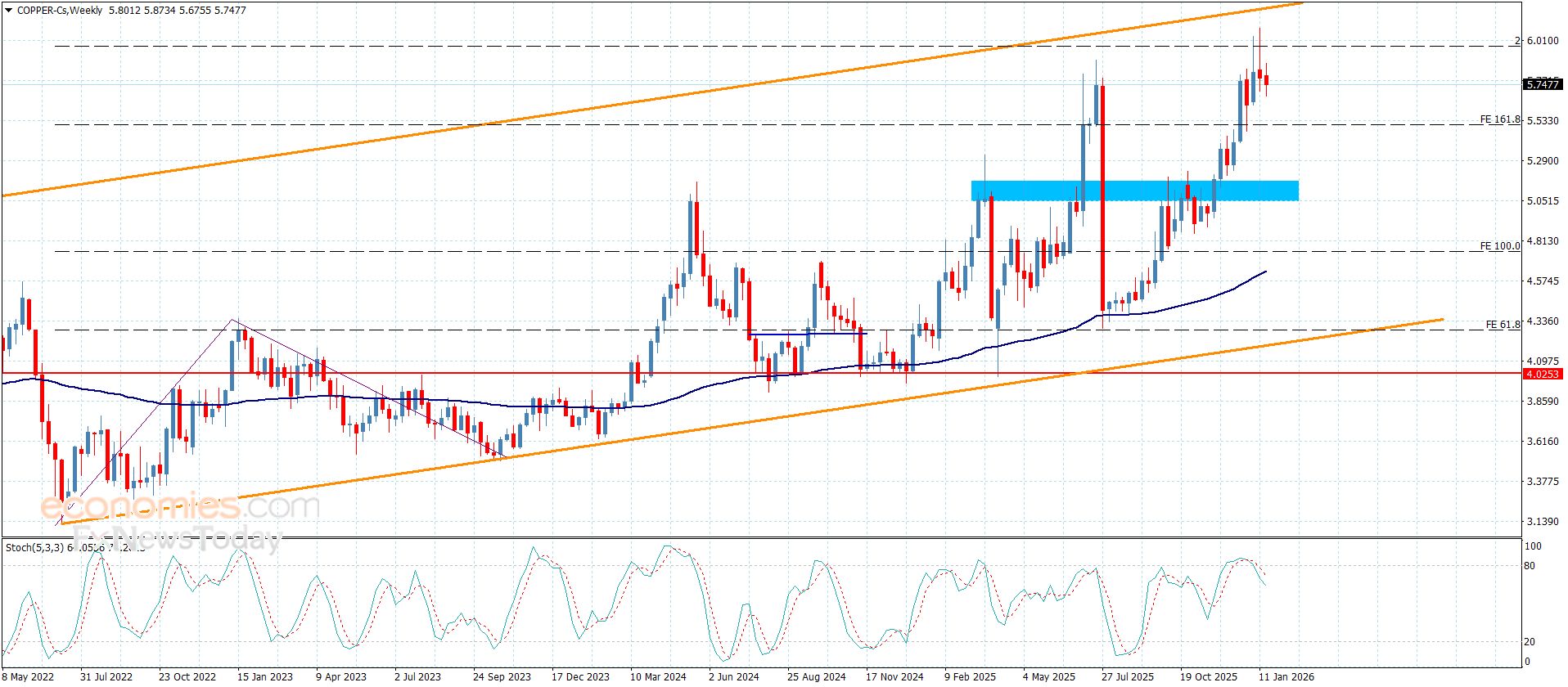Select the 3.1390 price axis label
This screenshot has width=1568, height=687.
[1543, 522]
